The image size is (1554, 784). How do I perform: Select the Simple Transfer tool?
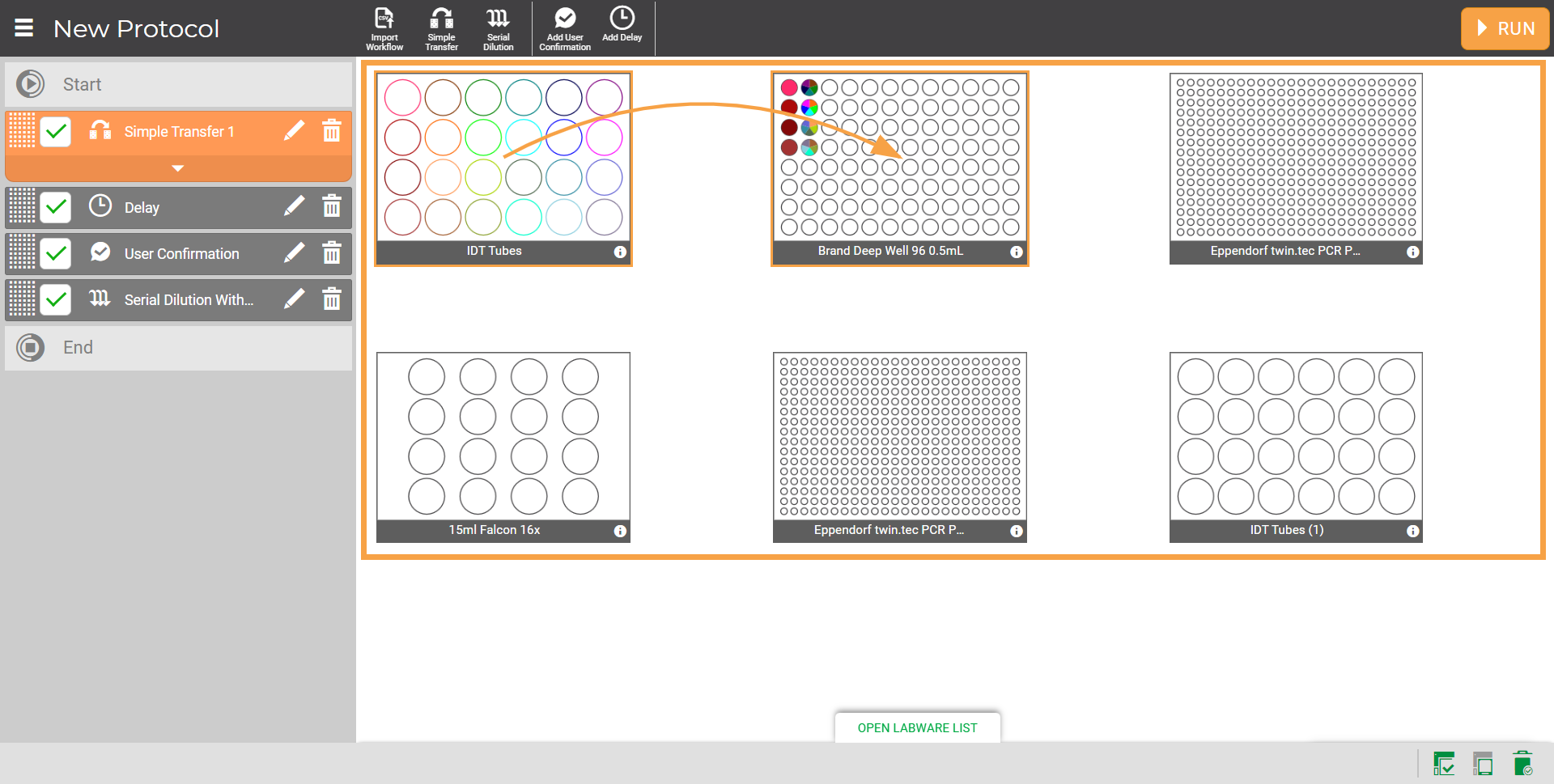pos(441,28)
